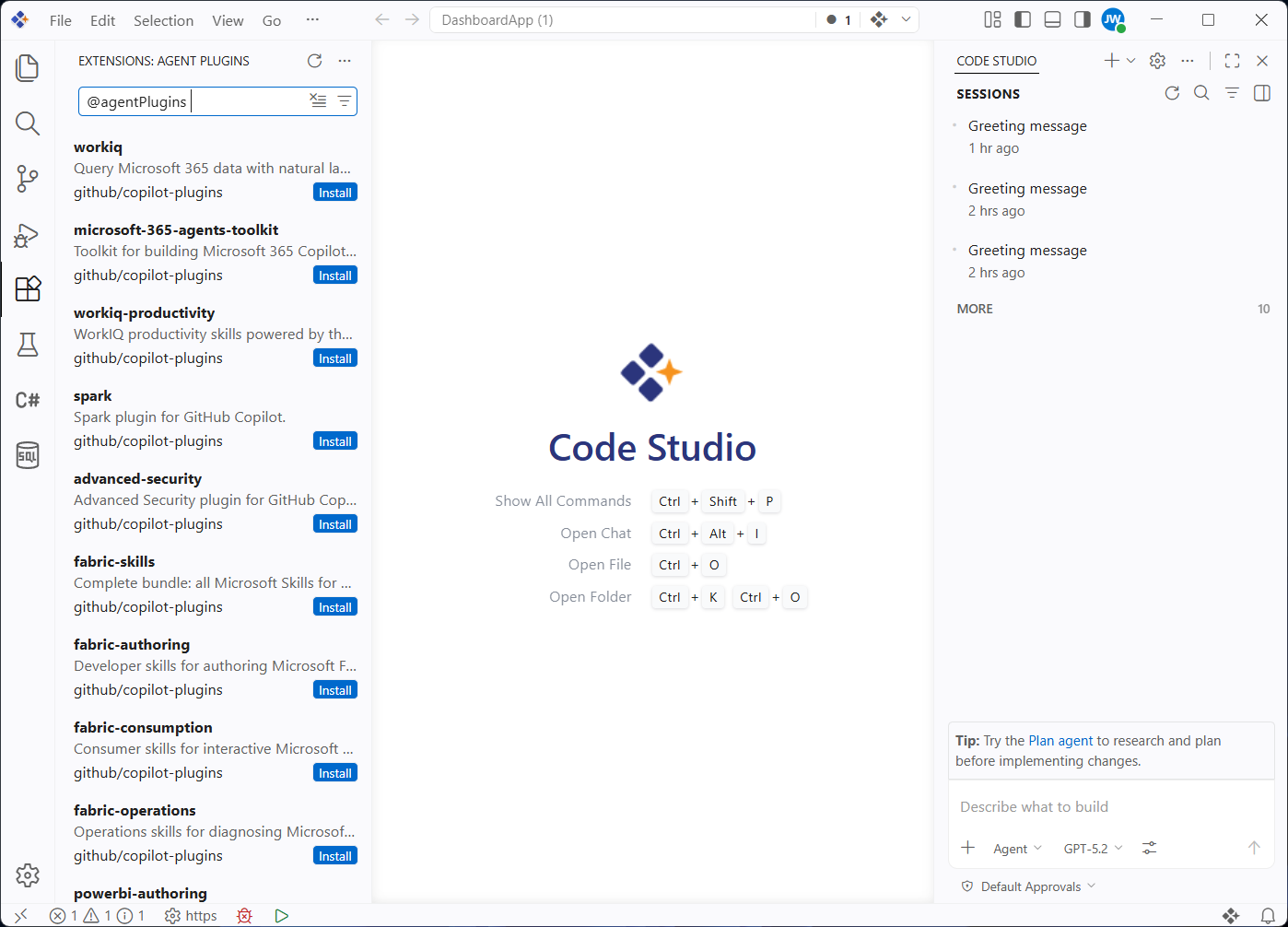
Task: Open the Source Control view
Action: (28, 179)
